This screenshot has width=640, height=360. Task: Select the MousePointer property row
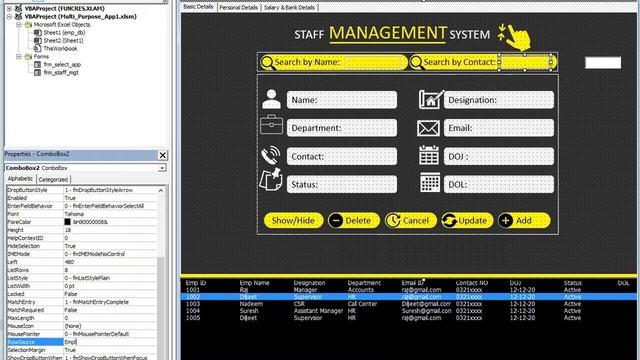click(x=82, y=334)
